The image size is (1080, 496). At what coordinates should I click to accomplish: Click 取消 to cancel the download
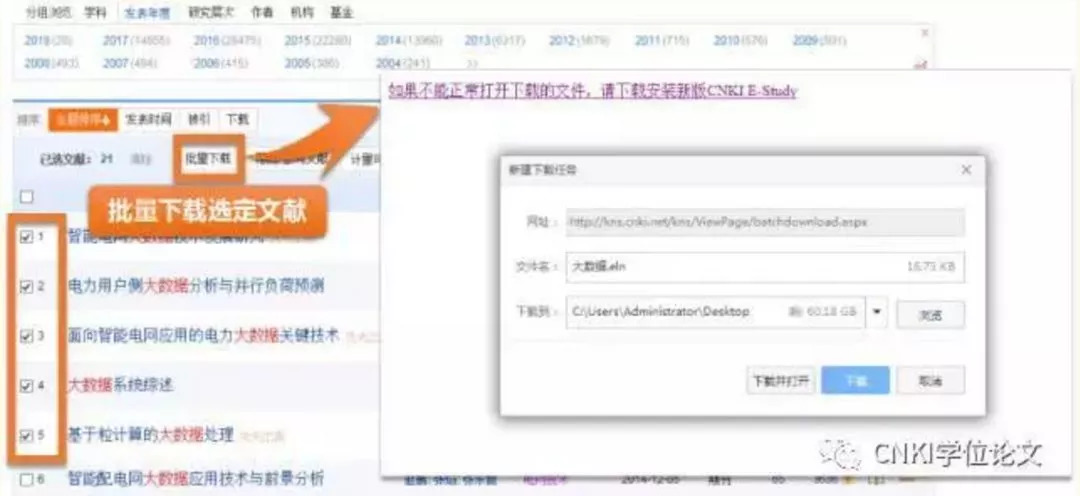[x=930, y=380]
